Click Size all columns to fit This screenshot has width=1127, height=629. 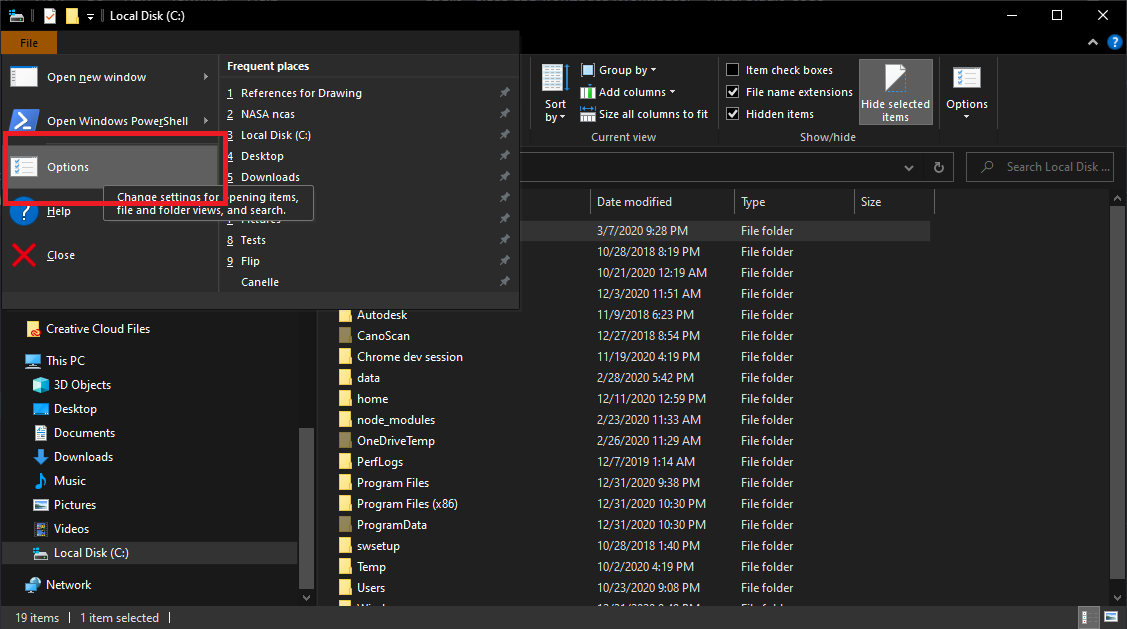click(652, 114)
